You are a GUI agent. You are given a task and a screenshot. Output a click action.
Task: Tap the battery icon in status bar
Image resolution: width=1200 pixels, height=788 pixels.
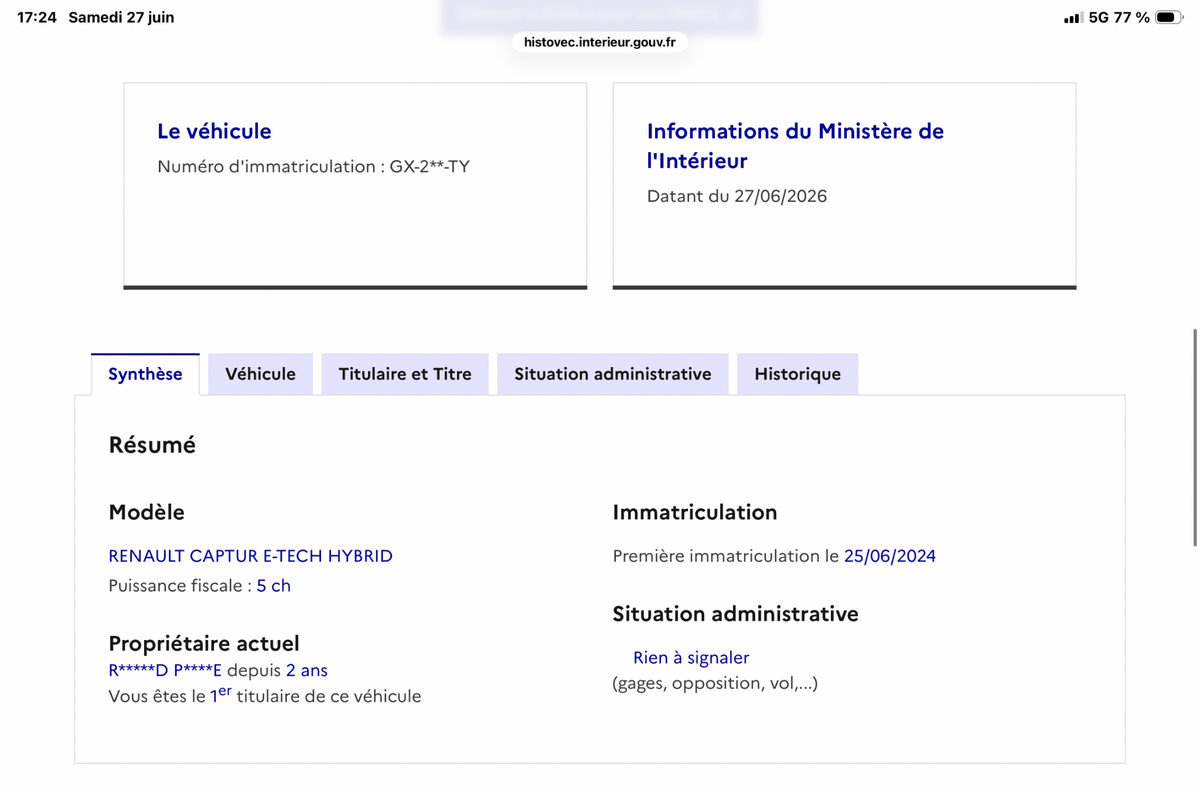pyautogui.click(x=1168, y=18)
